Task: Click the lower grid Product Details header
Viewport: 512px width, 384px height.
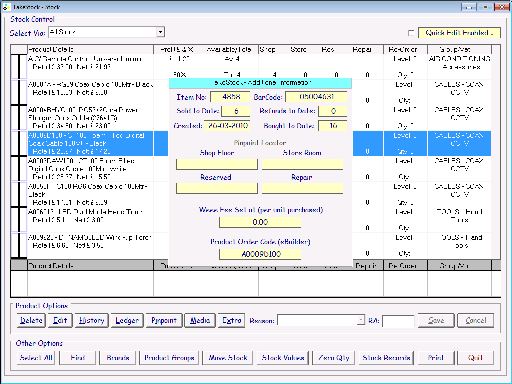Action: point(90,266)
